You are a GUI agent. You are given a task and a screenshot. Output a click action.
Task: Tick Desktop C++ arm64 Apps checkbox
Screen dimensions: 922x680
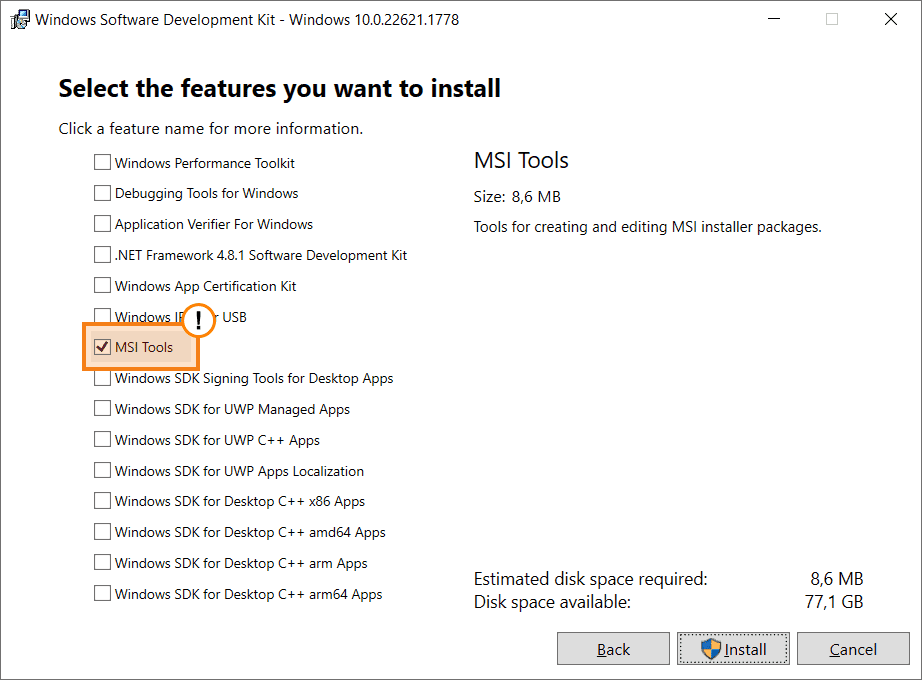point(102,593)
